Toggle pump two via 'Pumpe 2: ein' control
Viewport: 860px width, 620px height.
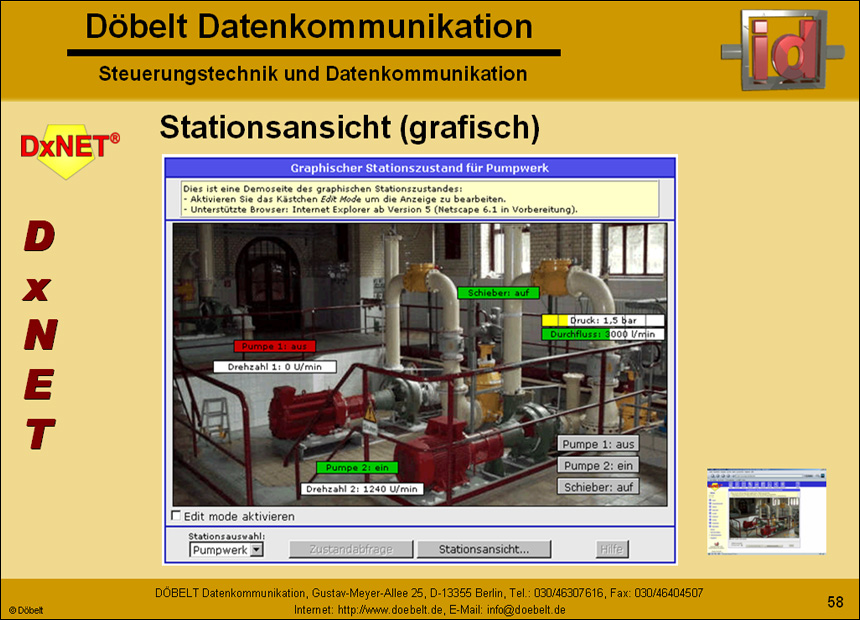tap(598, 465)
